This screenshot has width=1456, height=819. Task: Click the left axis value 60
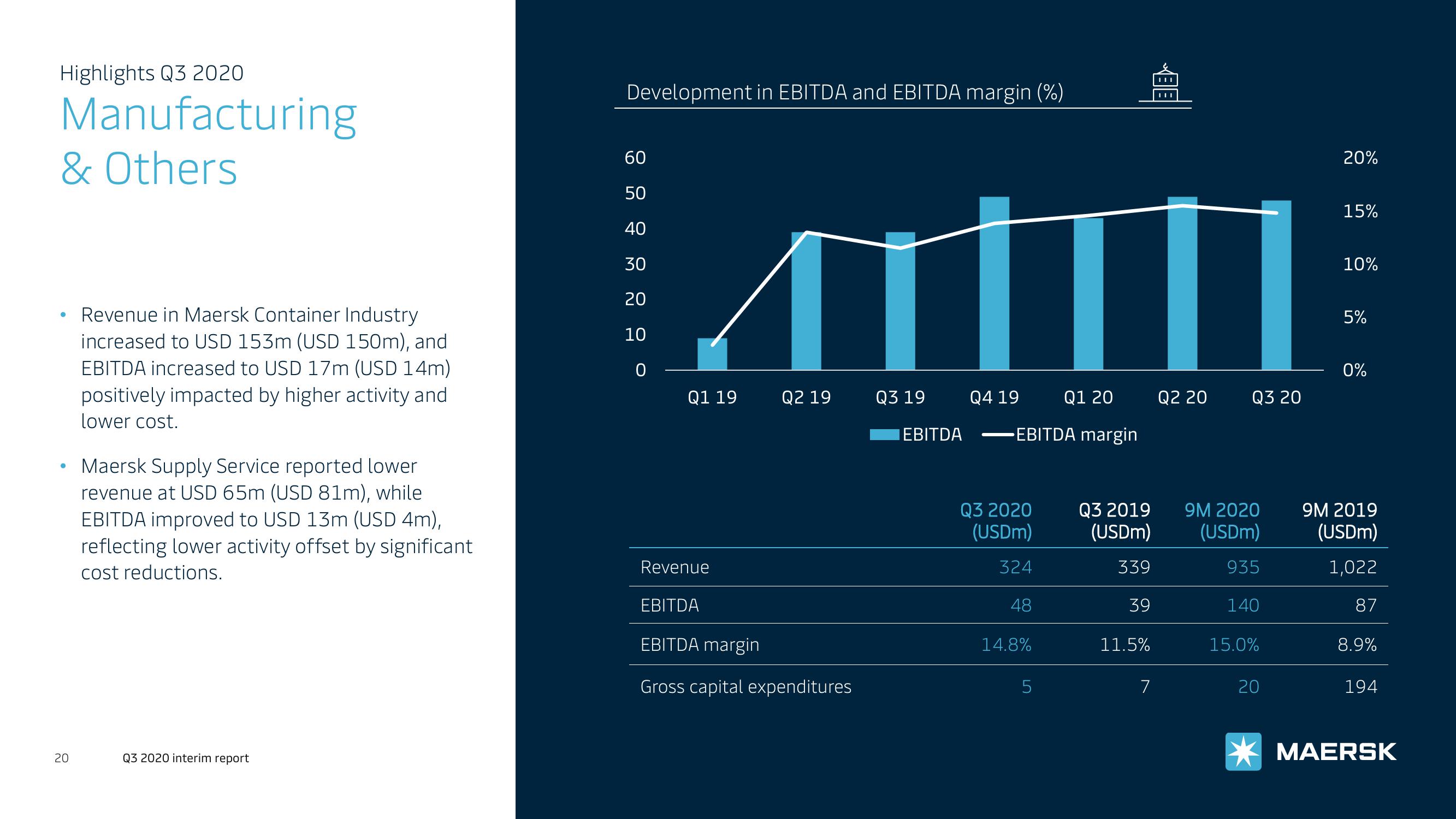[635, 158]
